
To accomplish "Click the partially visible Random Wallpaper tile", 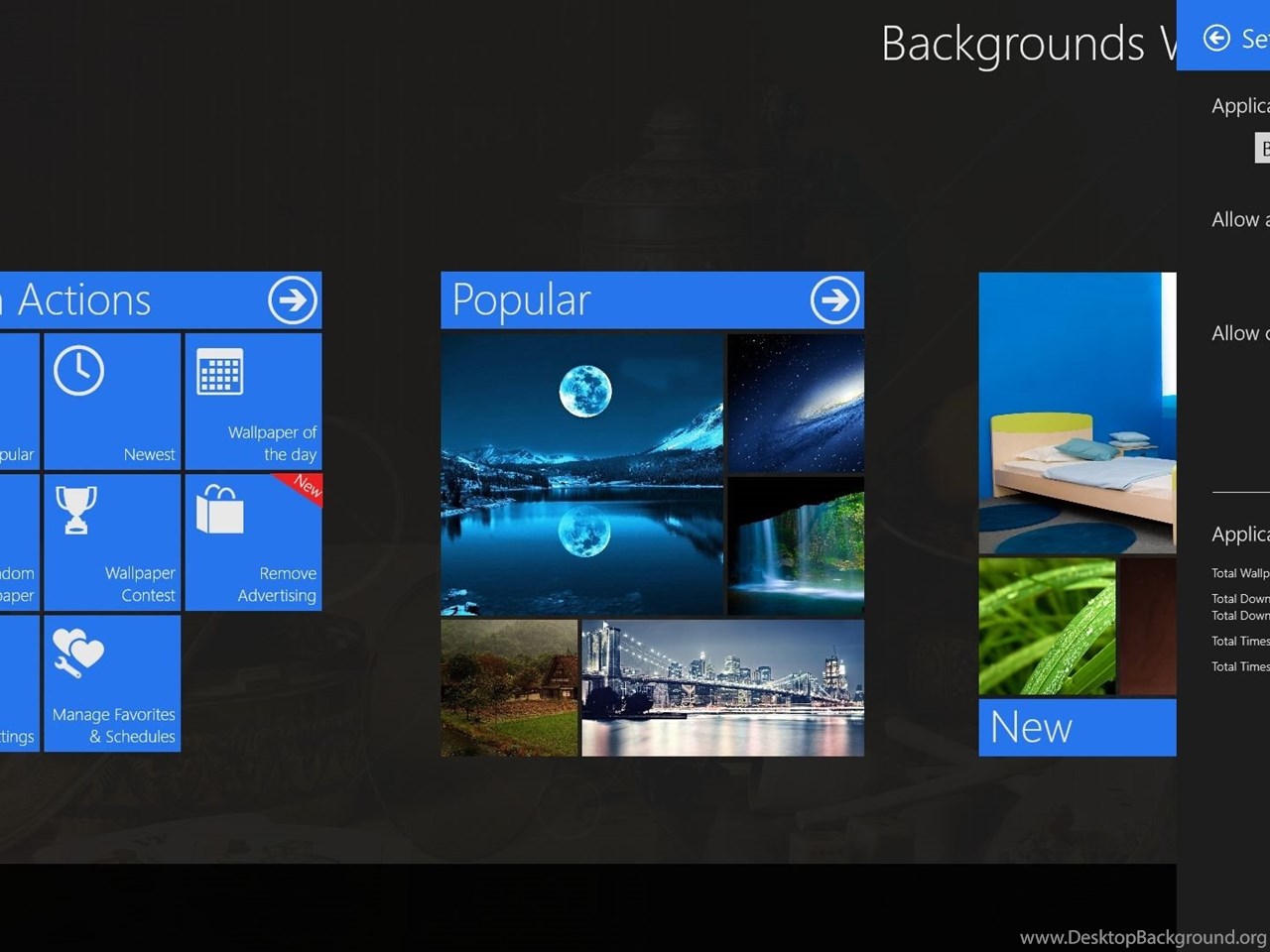I will tap(19, 541).
